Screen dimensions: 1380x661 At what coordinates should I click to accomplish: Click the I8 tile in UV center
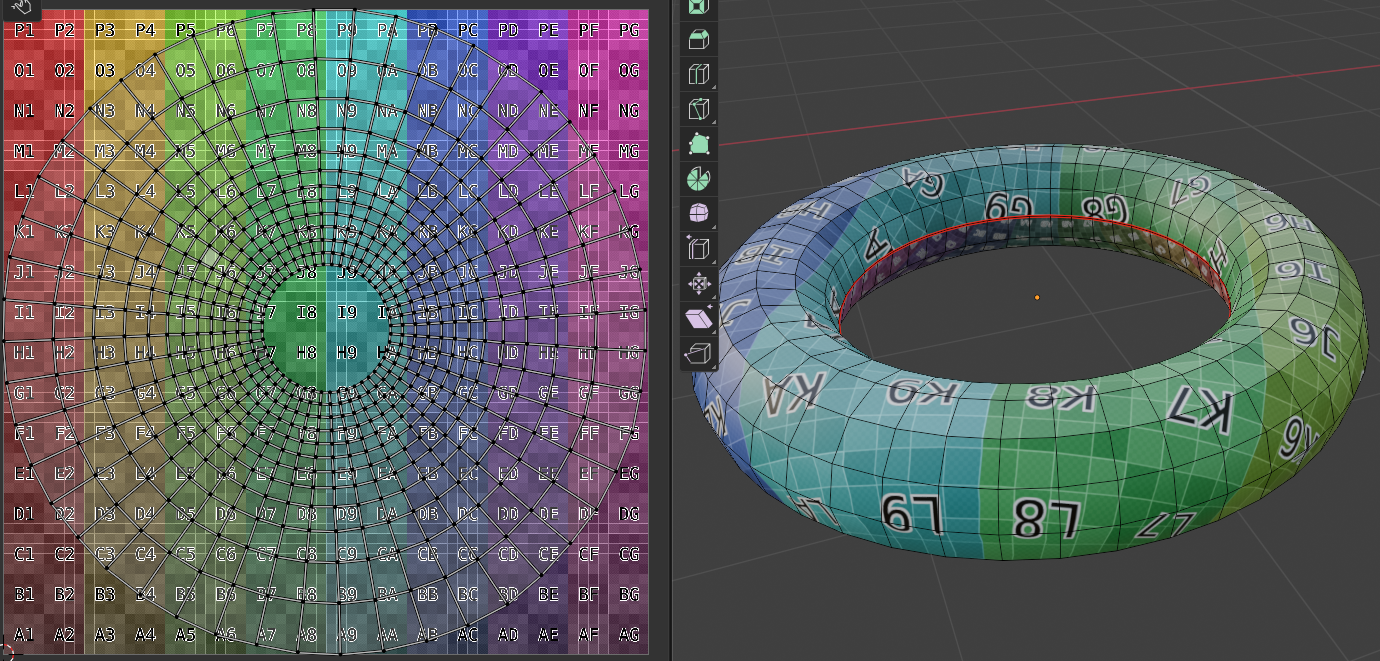[x=306, y=312]
